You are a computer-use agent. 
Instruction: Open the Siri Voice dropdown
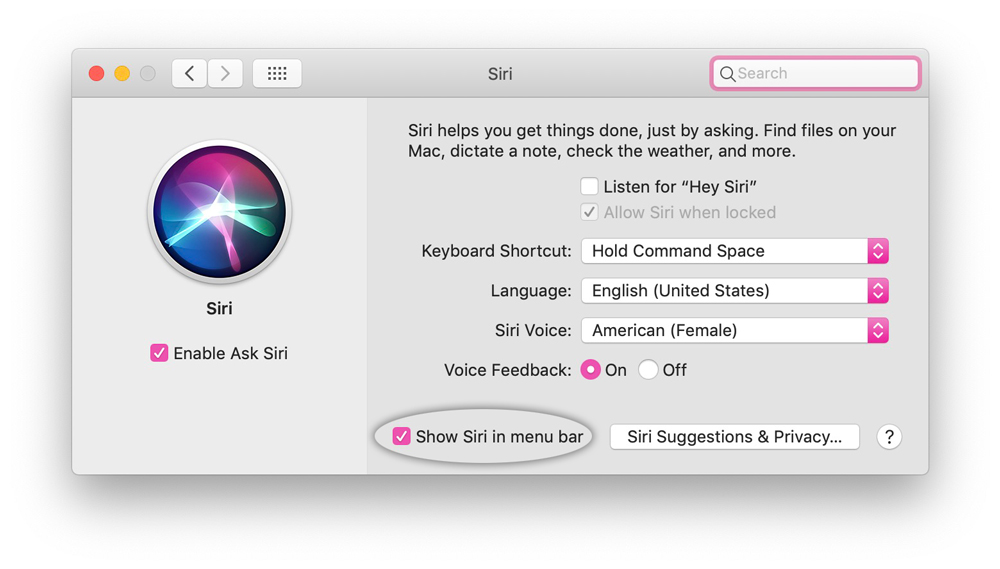click(735, 330)
